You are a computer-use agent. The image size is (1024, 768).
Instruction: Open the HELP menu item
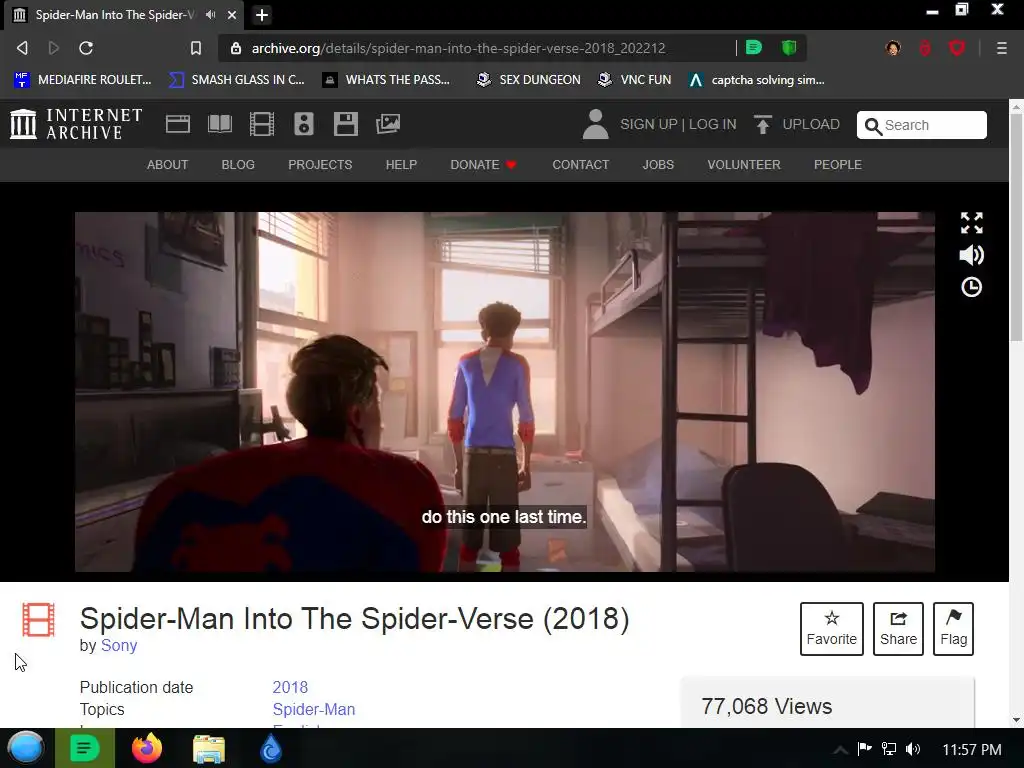(401, 165)
